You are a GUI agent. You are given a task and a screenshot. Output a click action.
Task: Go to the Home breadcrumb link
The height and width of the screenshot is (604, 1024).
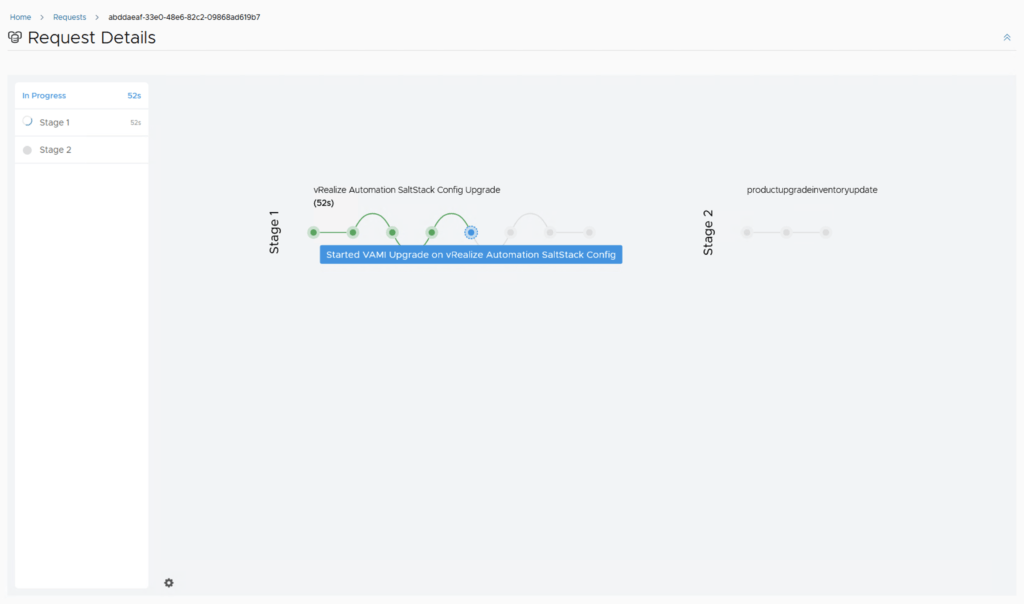(x=20, y=17)
